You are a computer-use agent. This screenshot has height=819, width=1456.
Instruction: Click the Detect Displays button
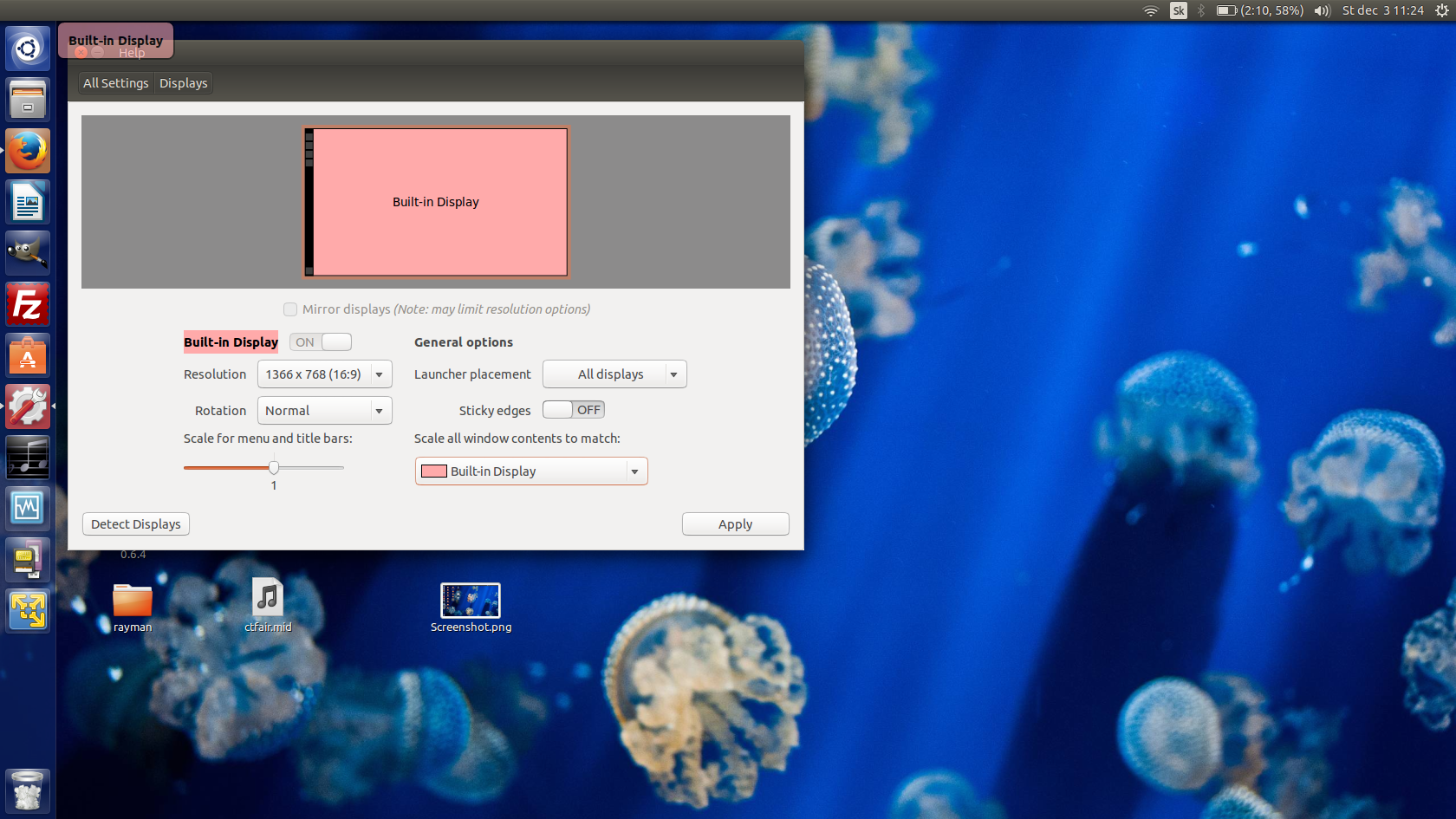136,524
